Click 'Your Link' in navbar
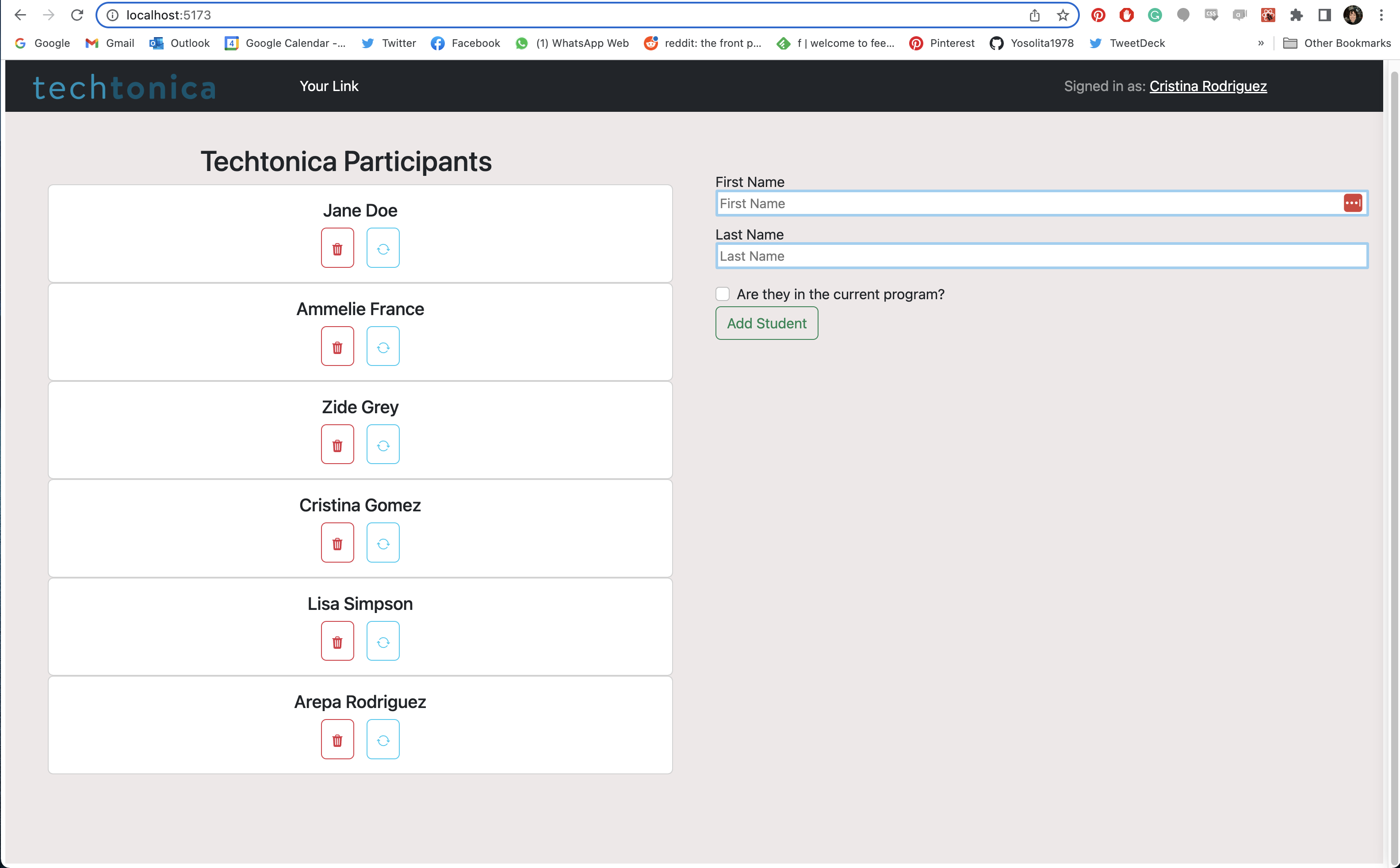 (329, 86)
